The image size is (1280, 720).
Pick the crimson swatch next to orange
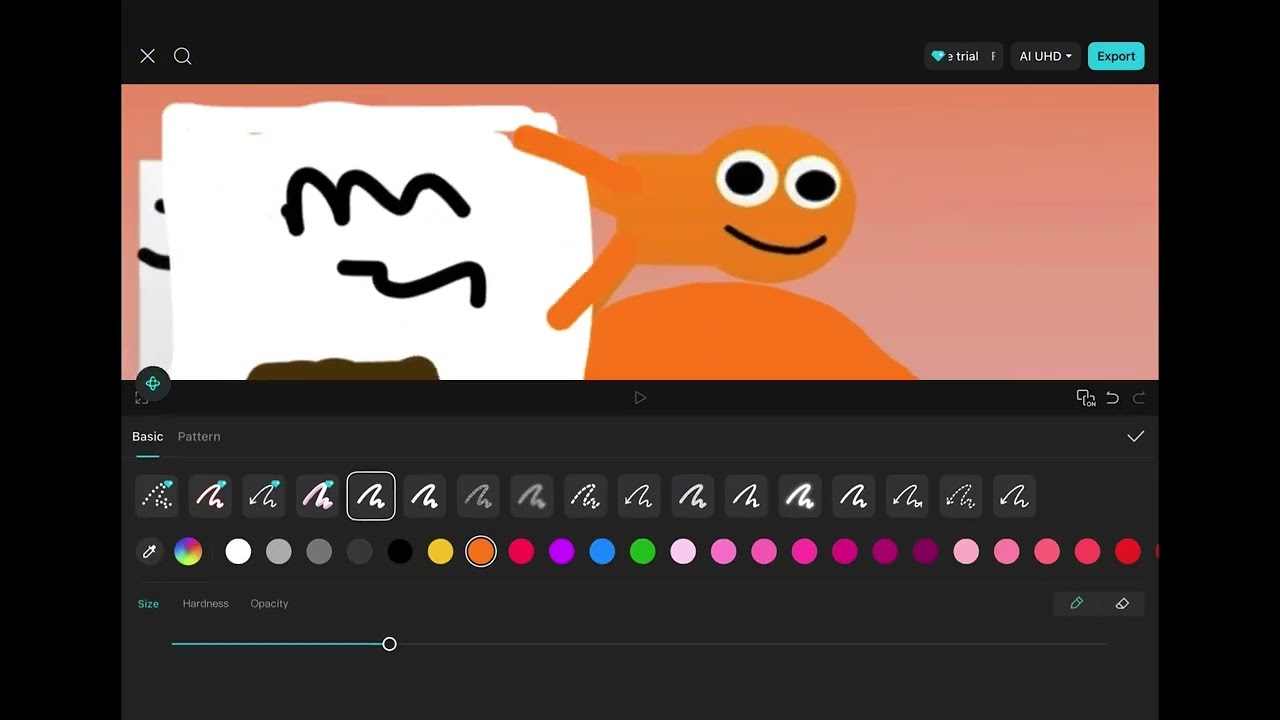pyautogui.click(x=521, y=551)
